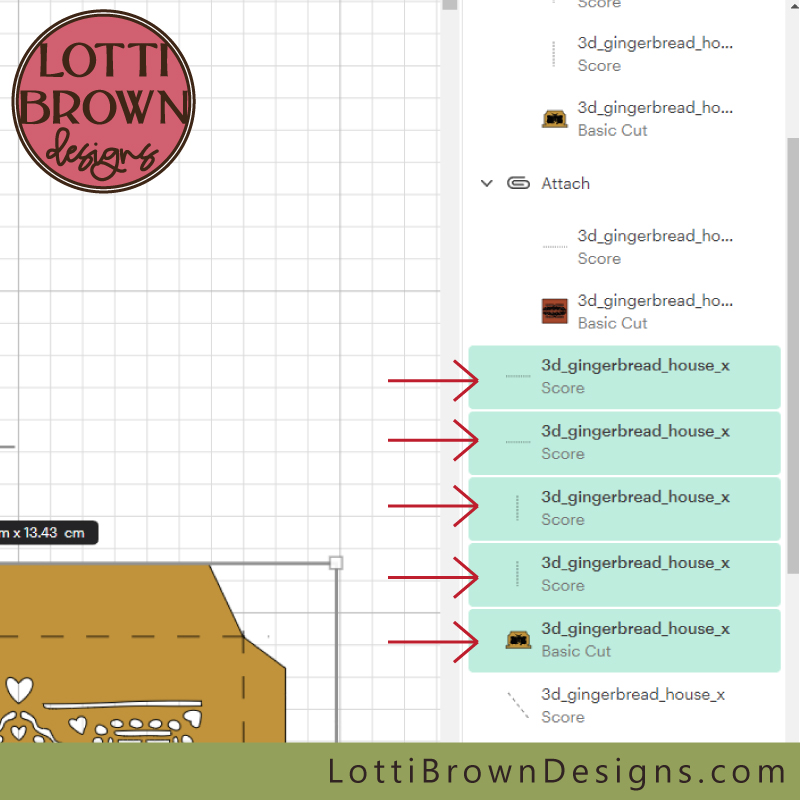800x800 pixels.
Task: Click the 13.43 cm size tooltip
Action: [48, 533]
